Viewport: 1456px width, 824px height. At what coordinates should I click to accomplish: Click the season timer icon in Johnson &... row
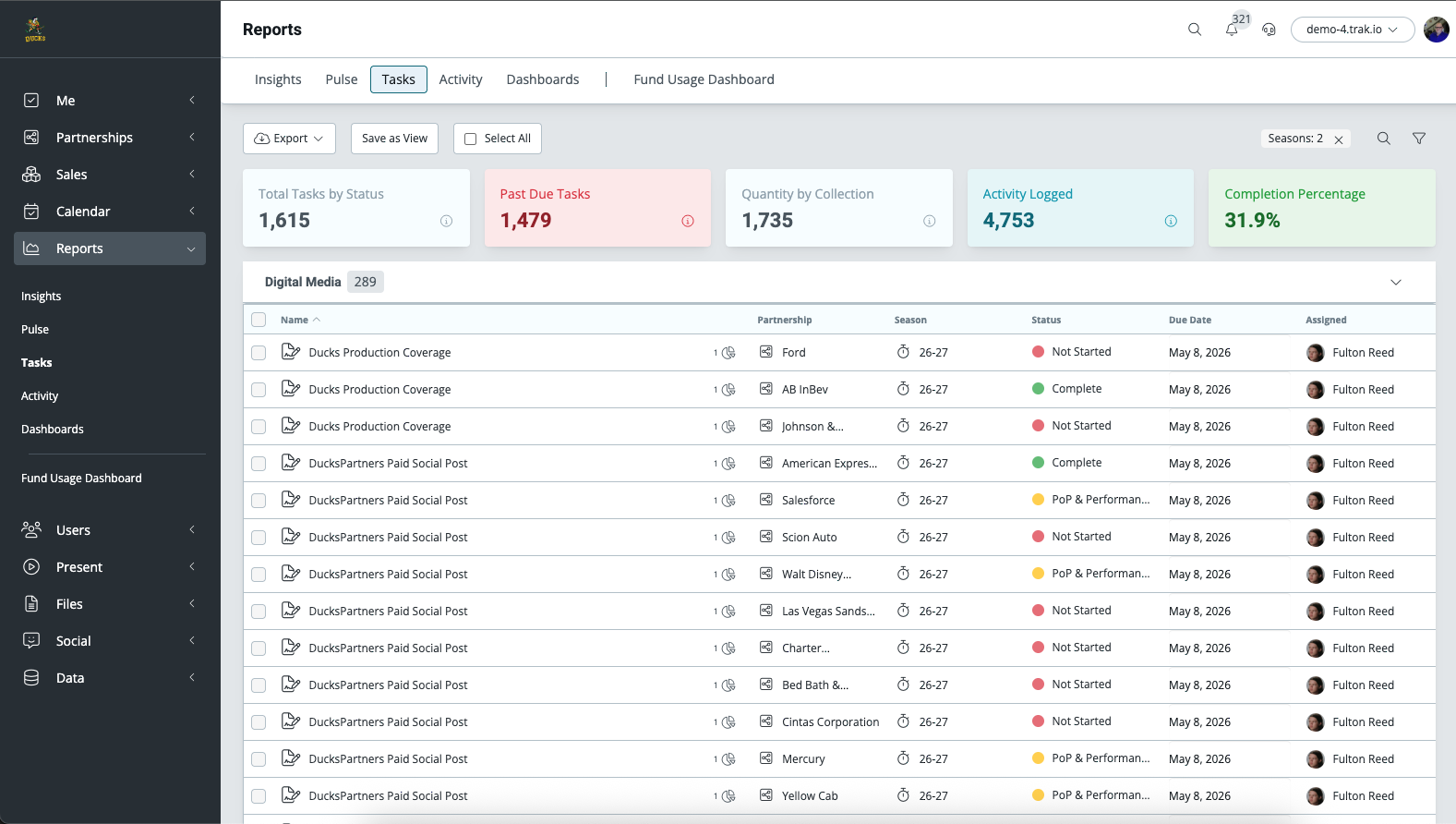[904, 426]
